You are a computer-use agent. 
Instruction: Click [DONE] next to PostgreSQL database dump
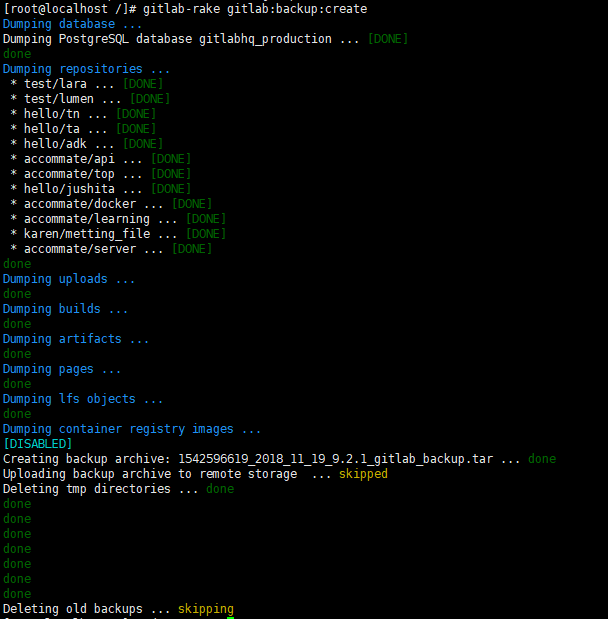coord(388,39)
